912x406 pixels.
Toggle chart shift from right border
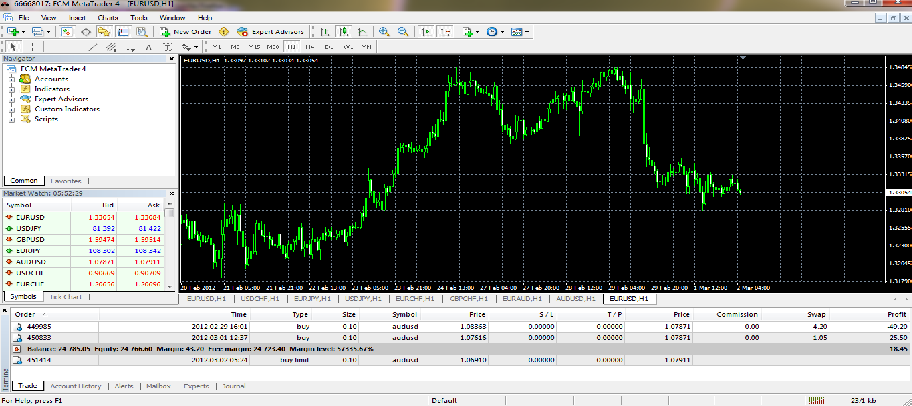446,31
